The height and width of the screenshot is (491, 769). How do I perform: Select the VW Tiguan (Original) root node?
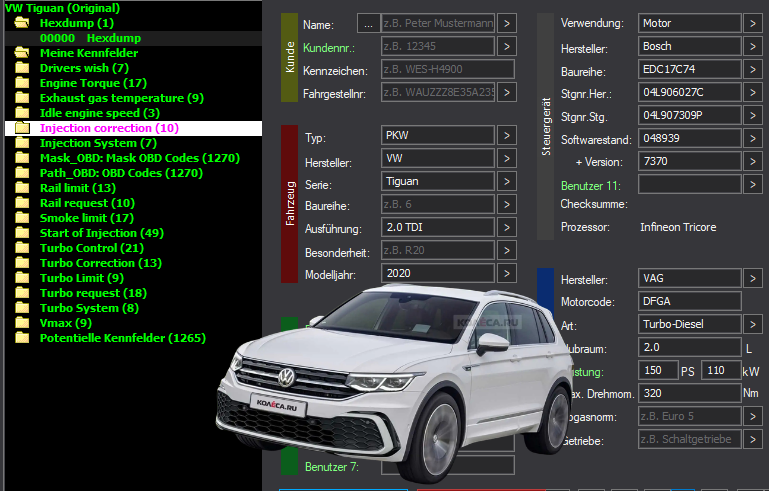[62, 8]
